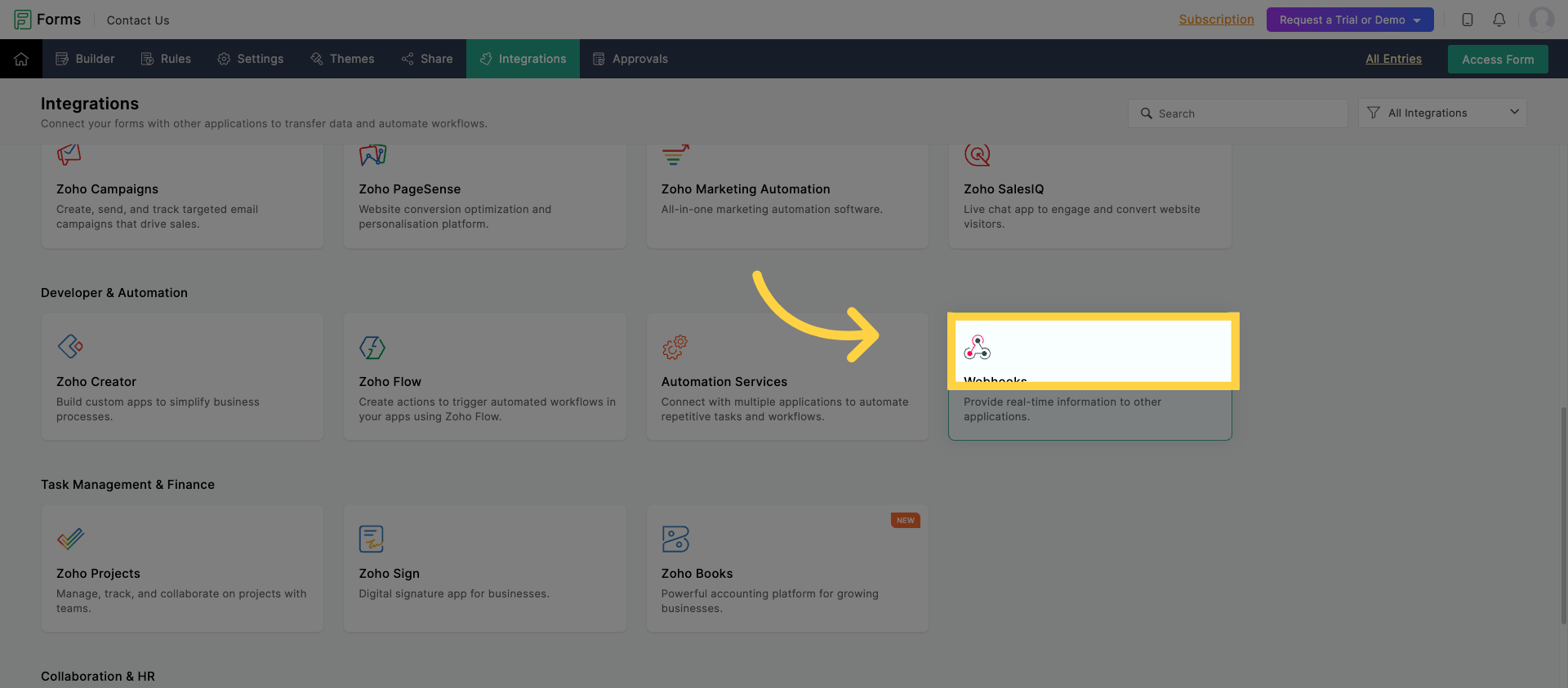Open the Automation Services card title
The height and width of the screenshot is (688, 1568).
click(x=724, y=382)
